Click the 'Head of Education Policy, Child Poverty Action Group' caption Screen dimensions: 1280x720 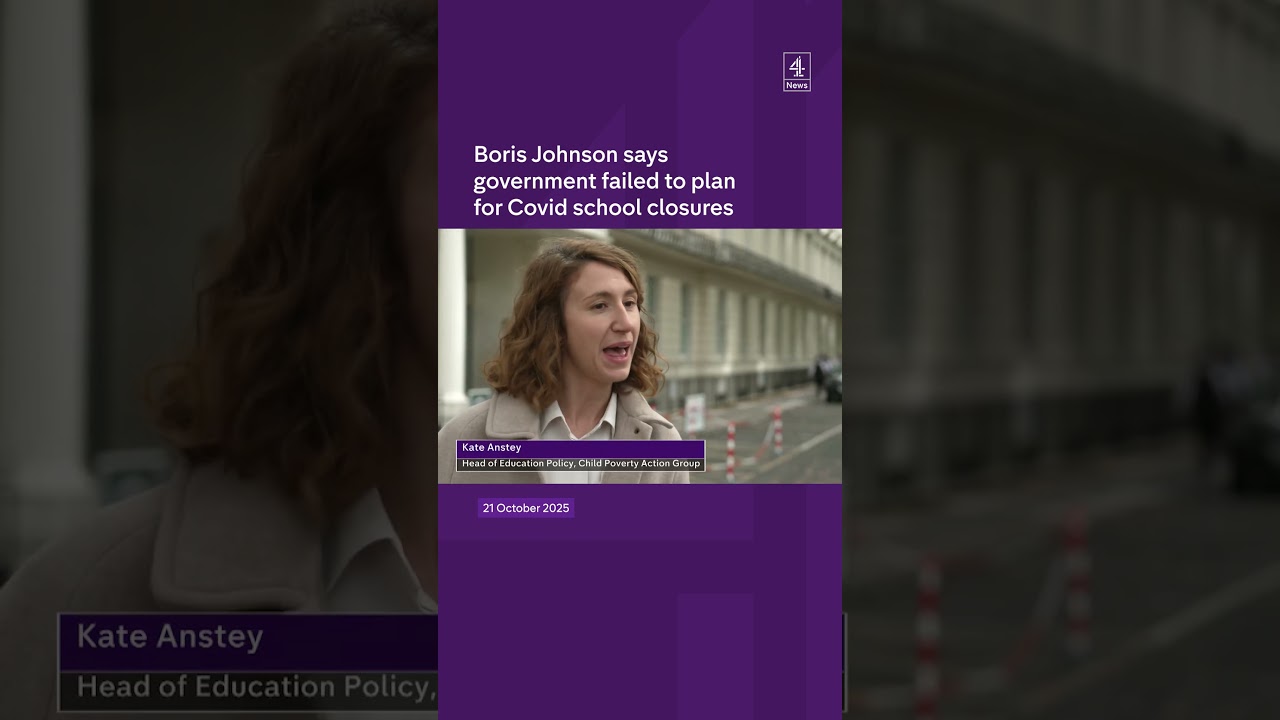click(x=581, y=464)
